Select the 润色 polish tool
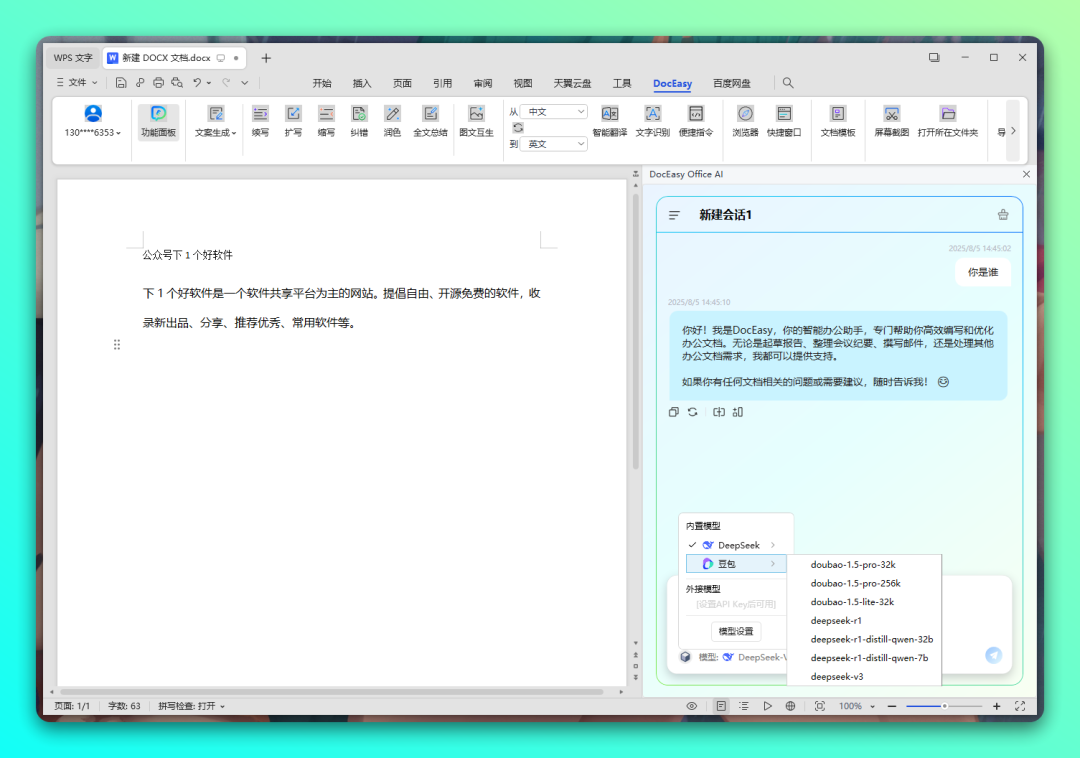Viewport: 1080px width, 758px height. [392, 121]
